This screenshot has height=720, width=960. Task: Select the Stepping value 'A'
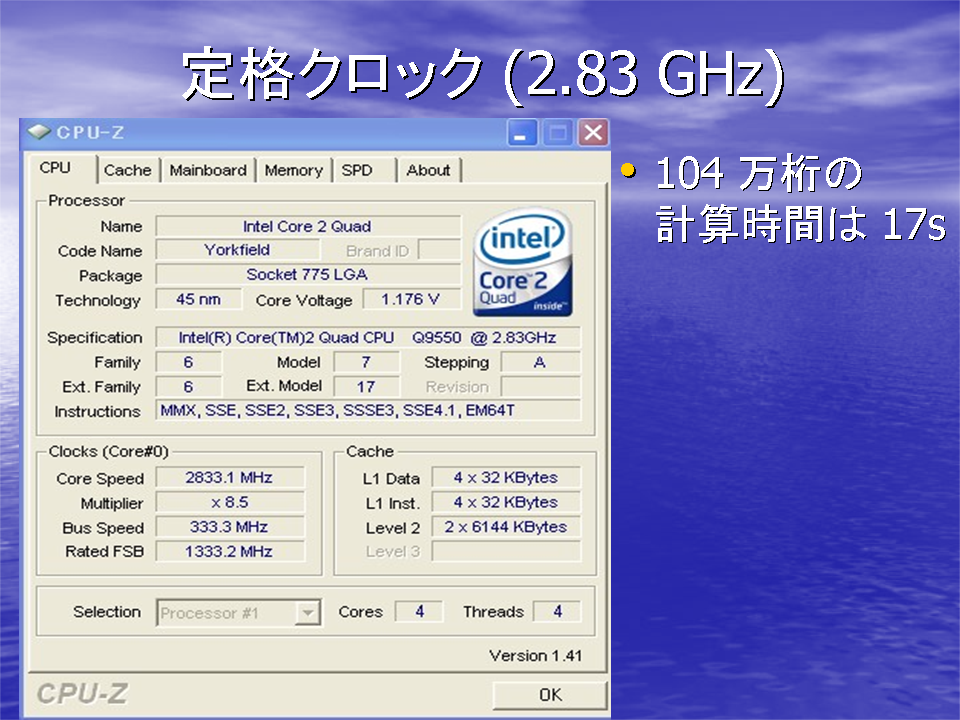(x=541, y=362)
